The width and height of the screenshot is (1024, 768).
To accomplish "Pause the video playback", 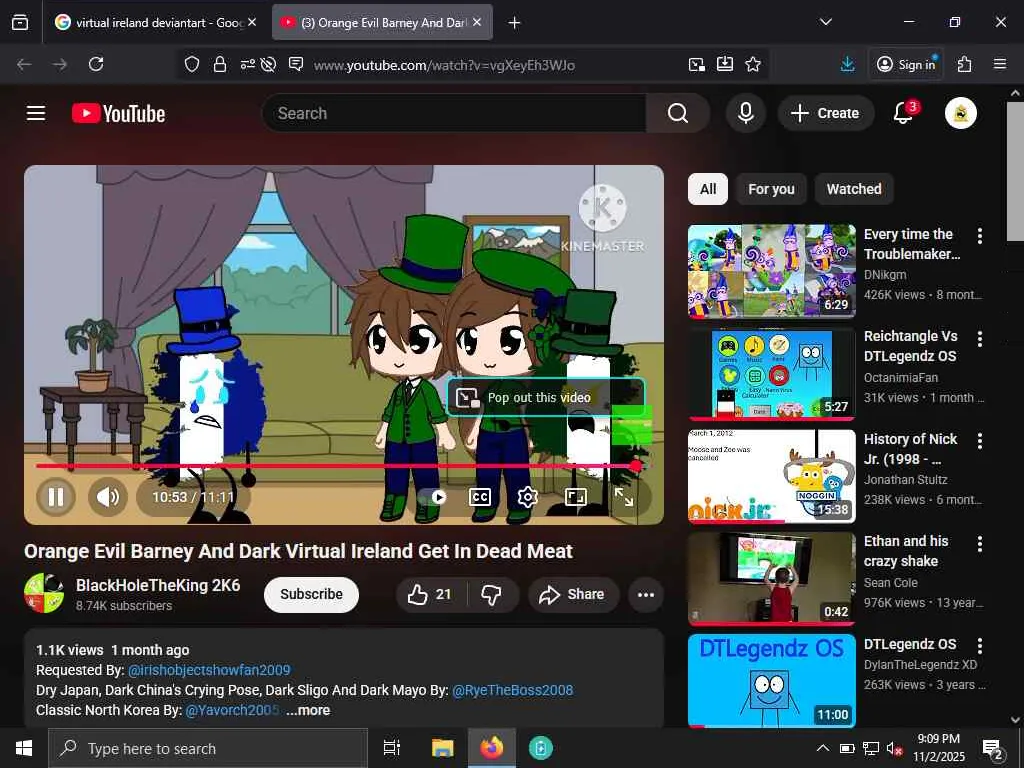I will [56, 498].
